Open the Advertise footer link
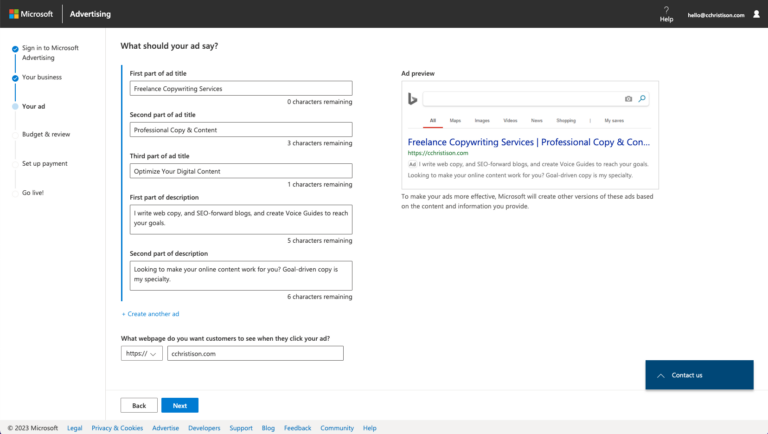Screen dimensions: 768x434 pyautogui.click(x=166, y=428)
